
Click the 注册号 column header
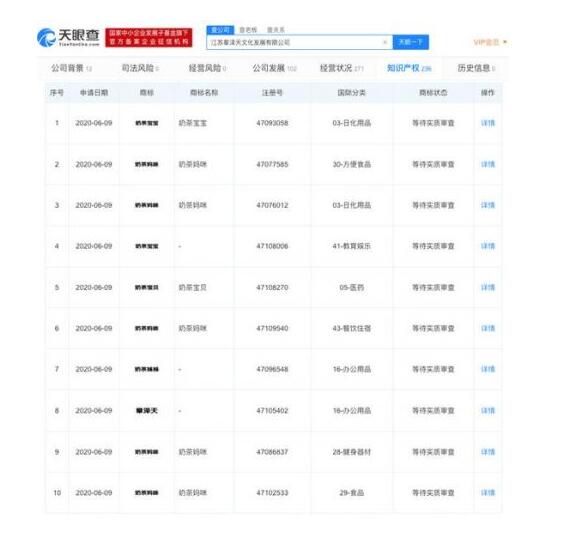tap(272, 93)
